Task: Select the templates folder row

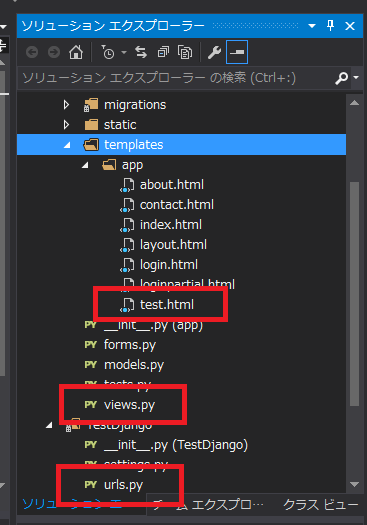Action: click(x=181, y=145)
